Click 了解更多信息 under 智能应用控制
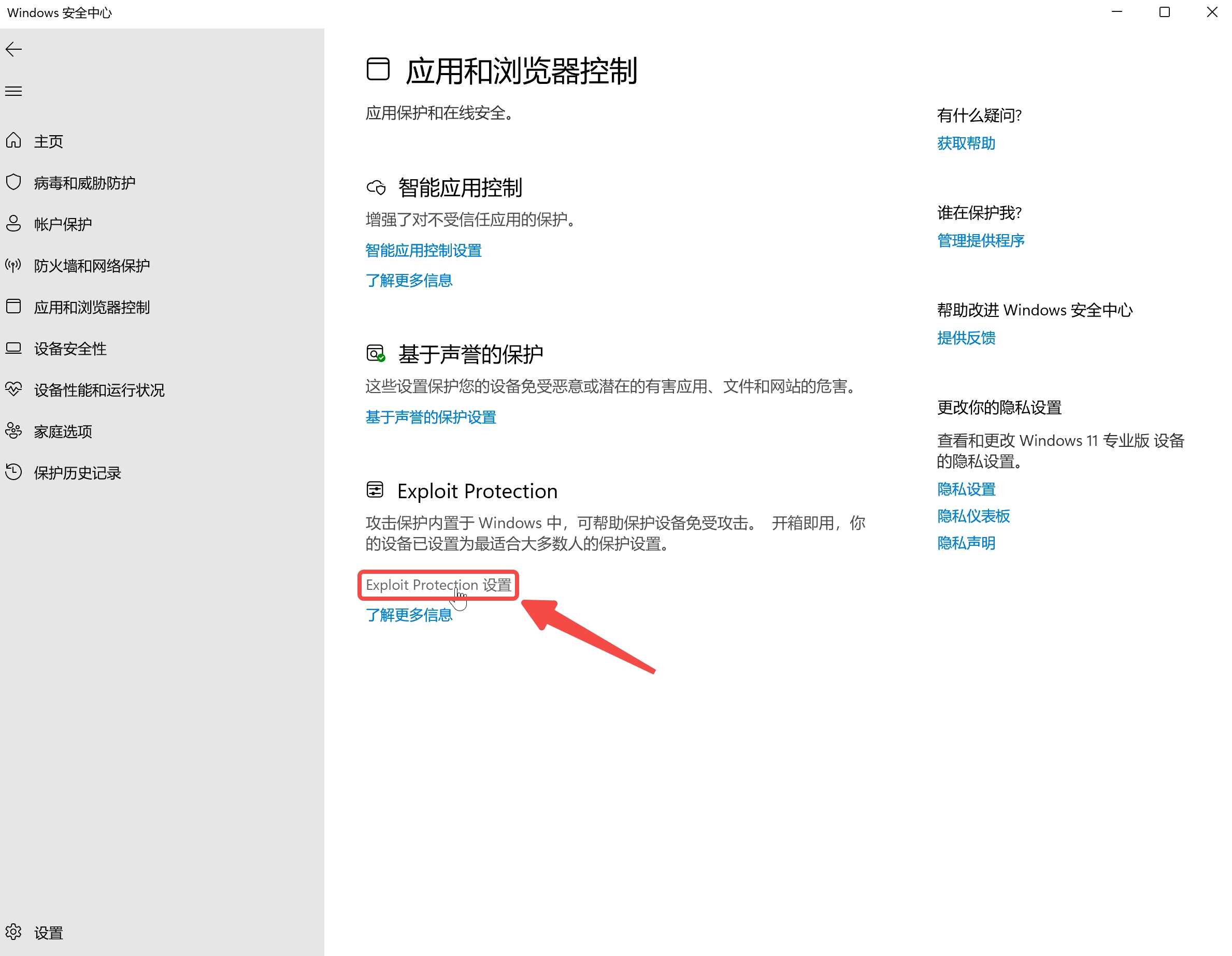 409,280
